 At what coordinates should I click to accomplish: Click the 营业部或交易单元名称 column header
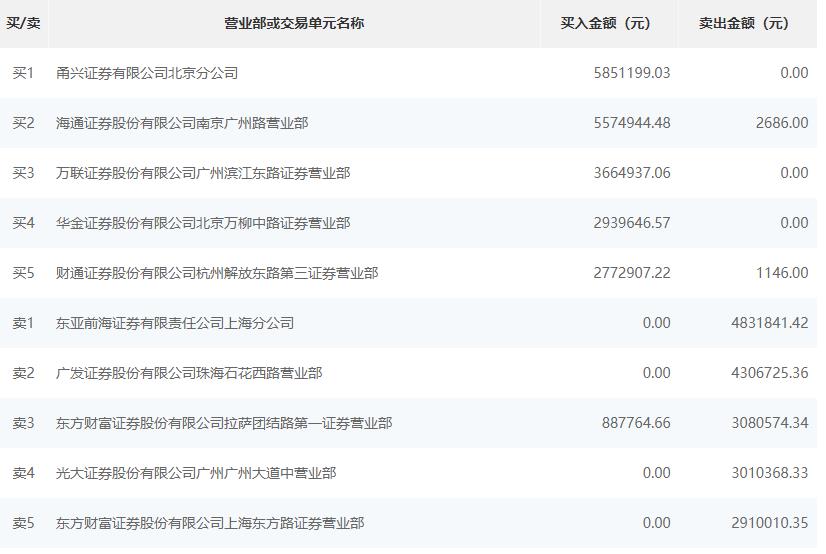(x=294, y=23)
